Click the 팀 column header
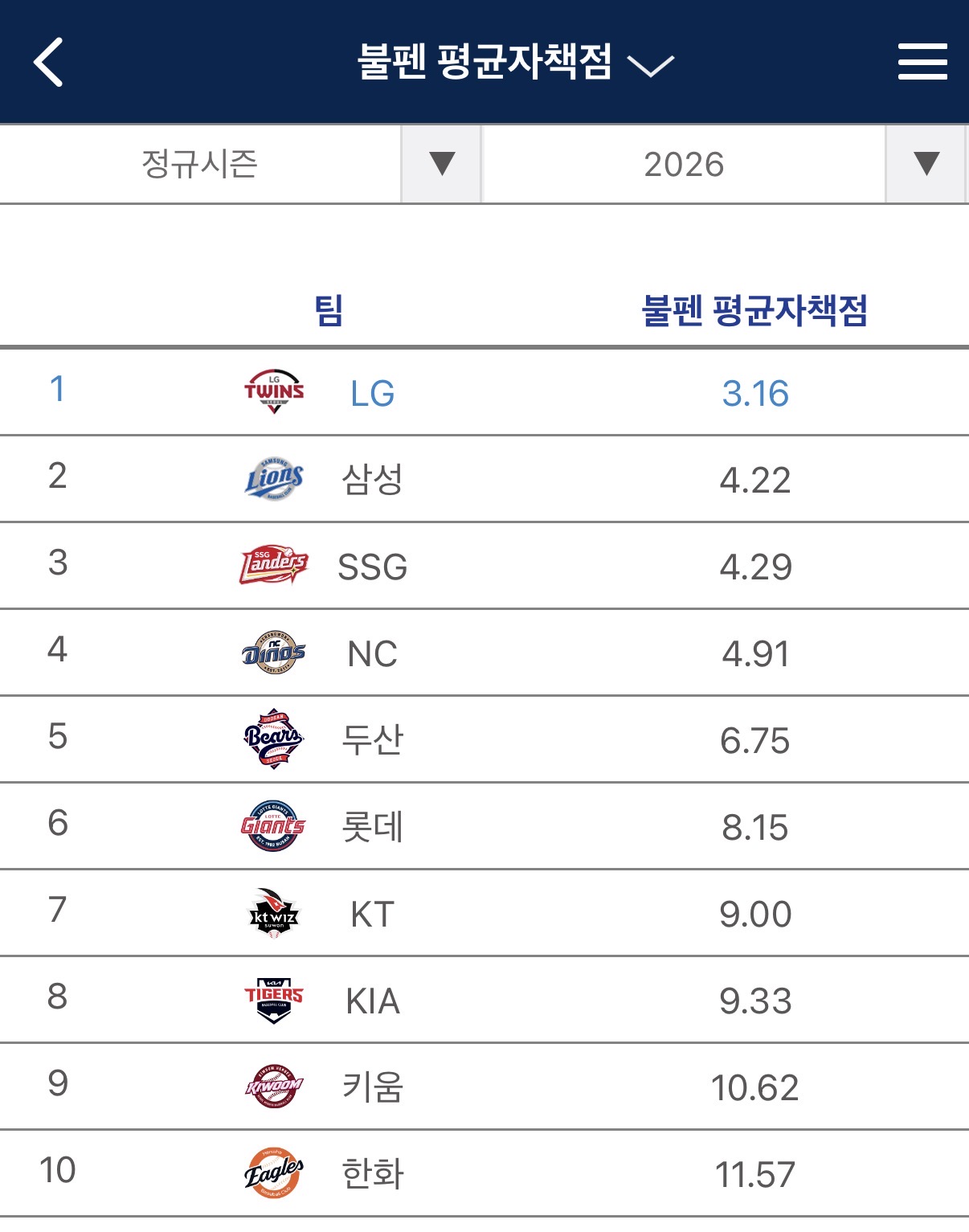Image resolution: width=969 pixels, height=1232 pixels. coord(329,310)
